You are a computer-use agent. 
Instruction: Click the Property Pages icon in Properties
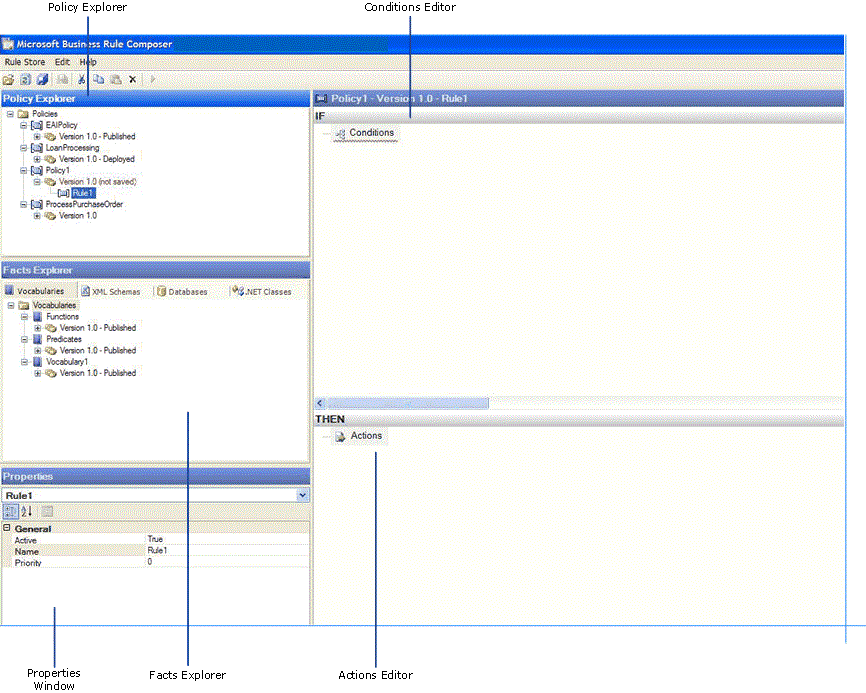pyautogui.click(x=47, y=511)
